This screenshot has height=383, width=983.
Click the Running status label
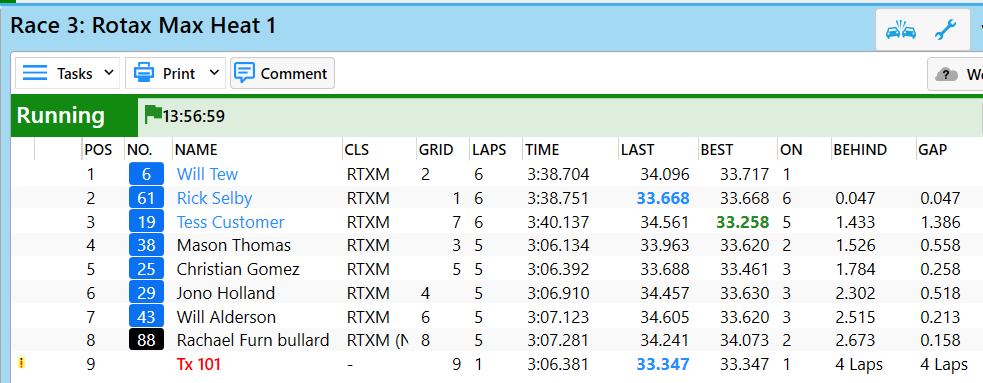pos(61,116)
